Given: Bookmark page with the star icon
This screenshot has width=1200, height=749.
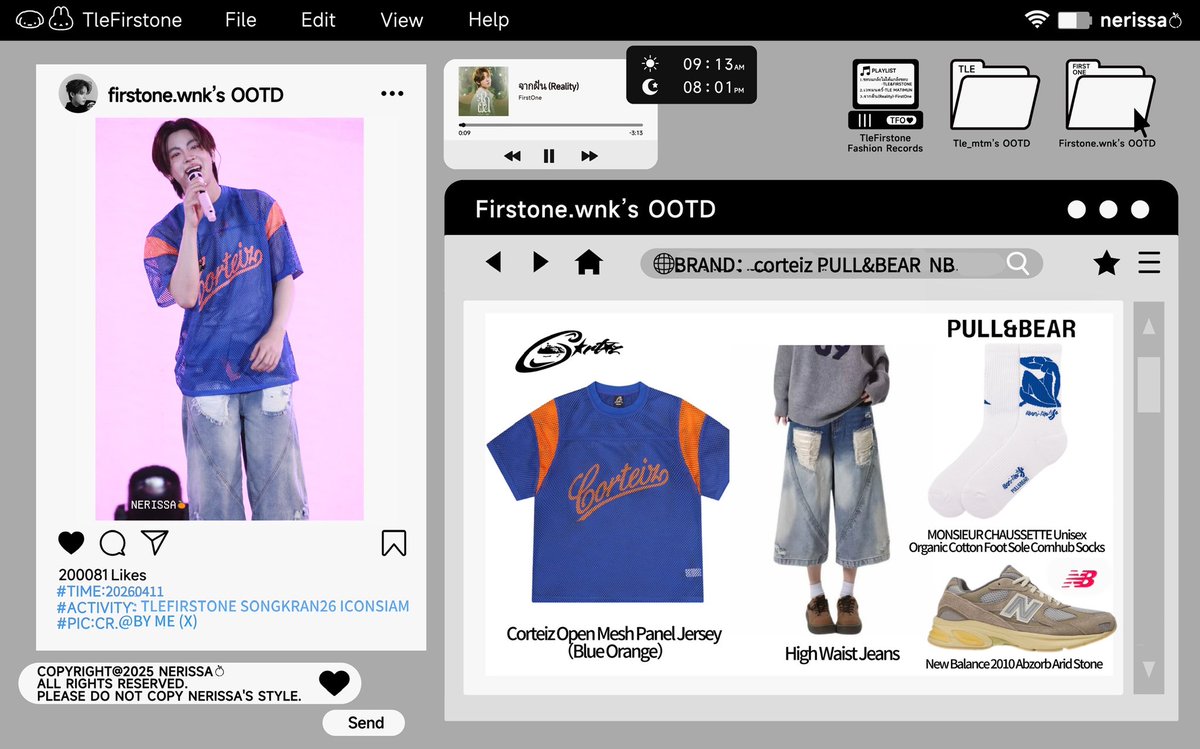Looking at the screenshot, I should (x=1106, y=263).
